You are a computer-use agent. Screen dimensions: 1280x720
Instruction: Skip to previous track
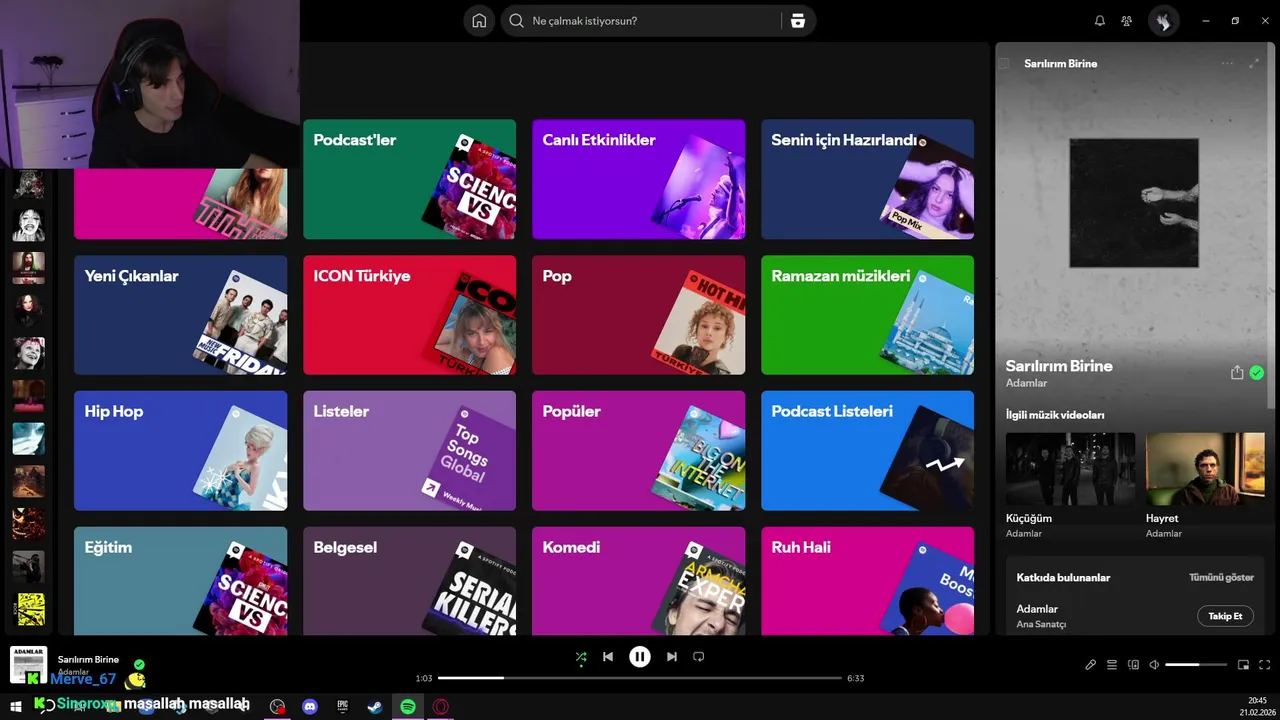coord(608,657)
